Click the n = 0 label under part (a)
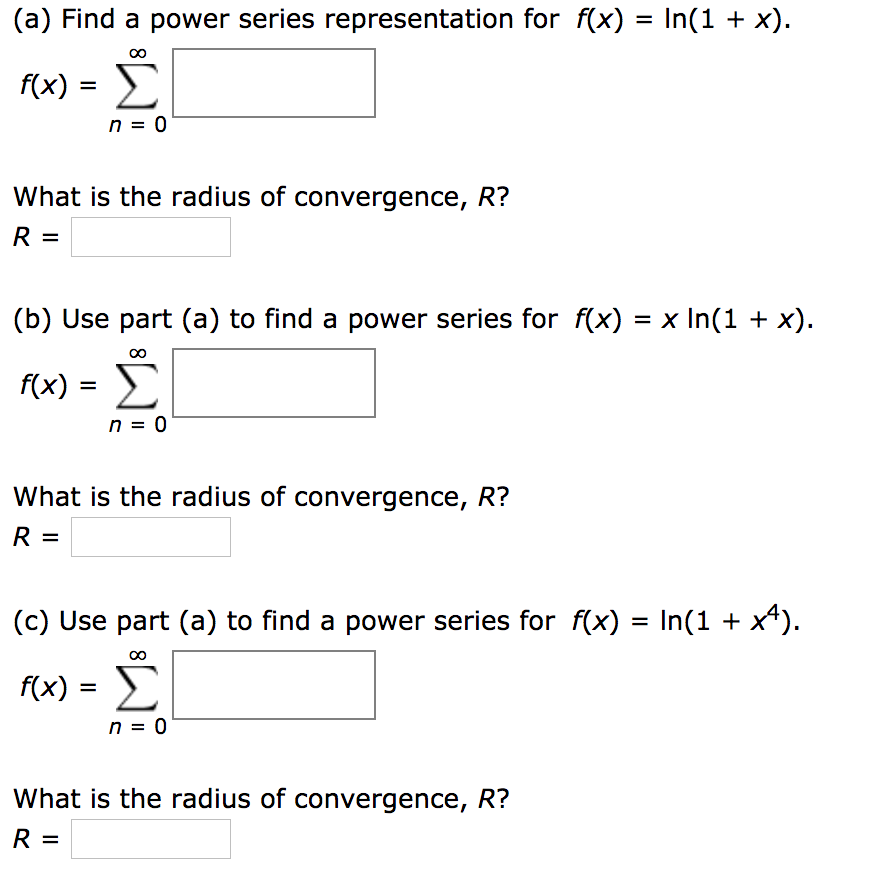Screen dimensions: 894x874 pos(137,125)
